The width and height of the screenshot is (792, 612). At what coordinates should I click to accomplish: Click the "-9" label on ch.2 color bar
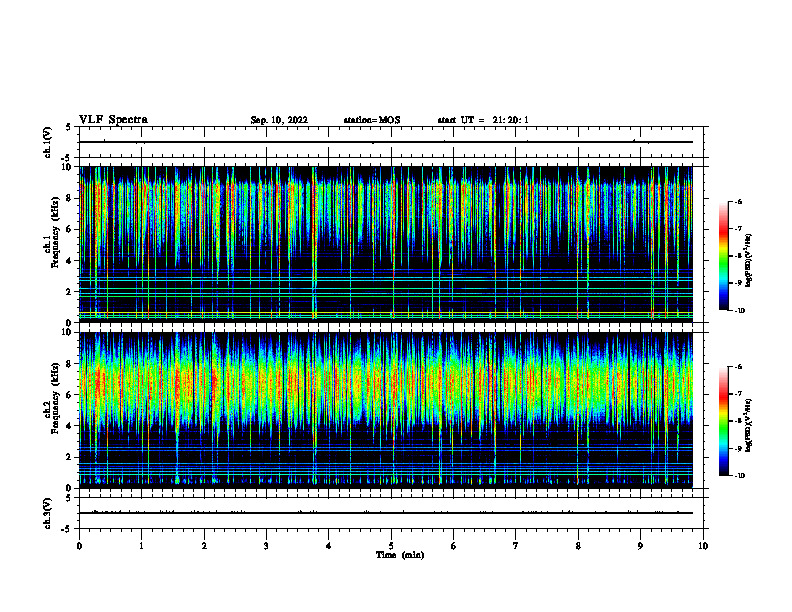(x=739, y=448)
